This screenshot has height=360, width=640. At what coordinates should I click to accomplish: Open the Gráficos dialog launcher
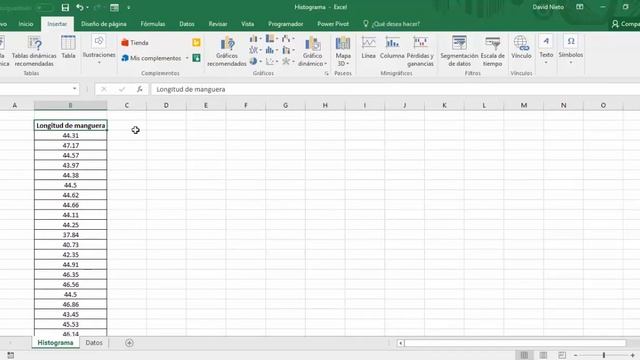327,73
